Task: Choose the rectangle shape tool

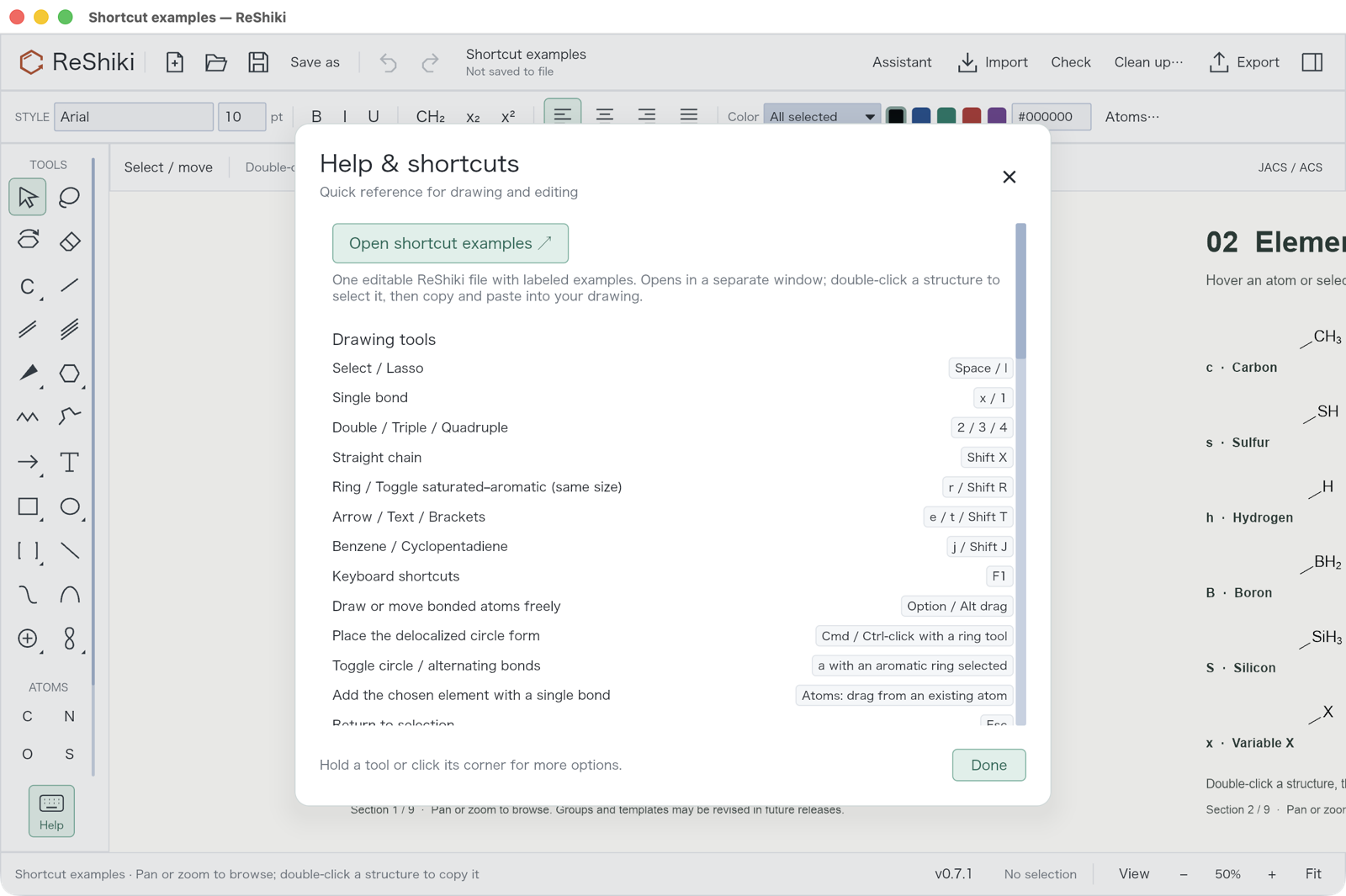Action: [28, 506]
